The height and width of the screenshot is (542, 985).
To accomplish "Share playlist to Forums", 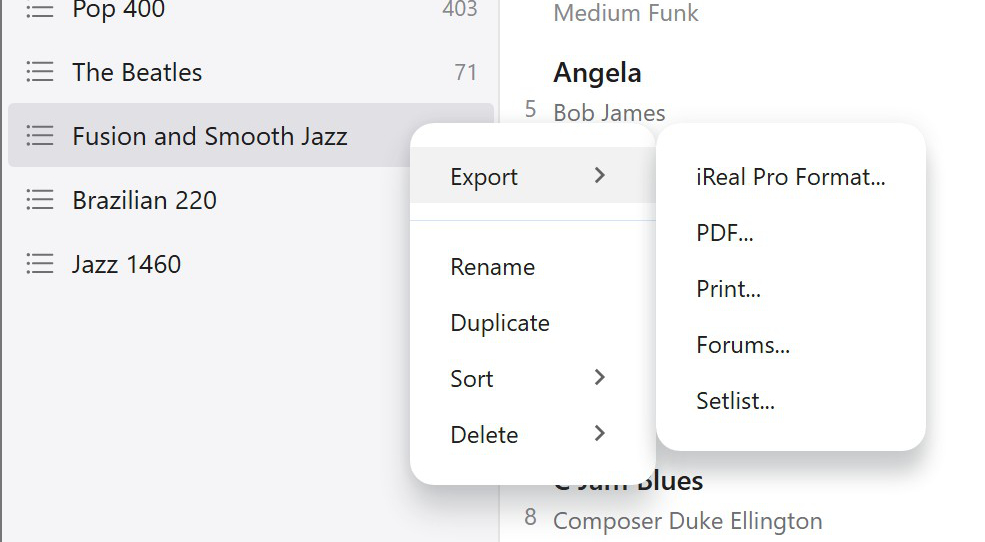I will click(743, 345).
